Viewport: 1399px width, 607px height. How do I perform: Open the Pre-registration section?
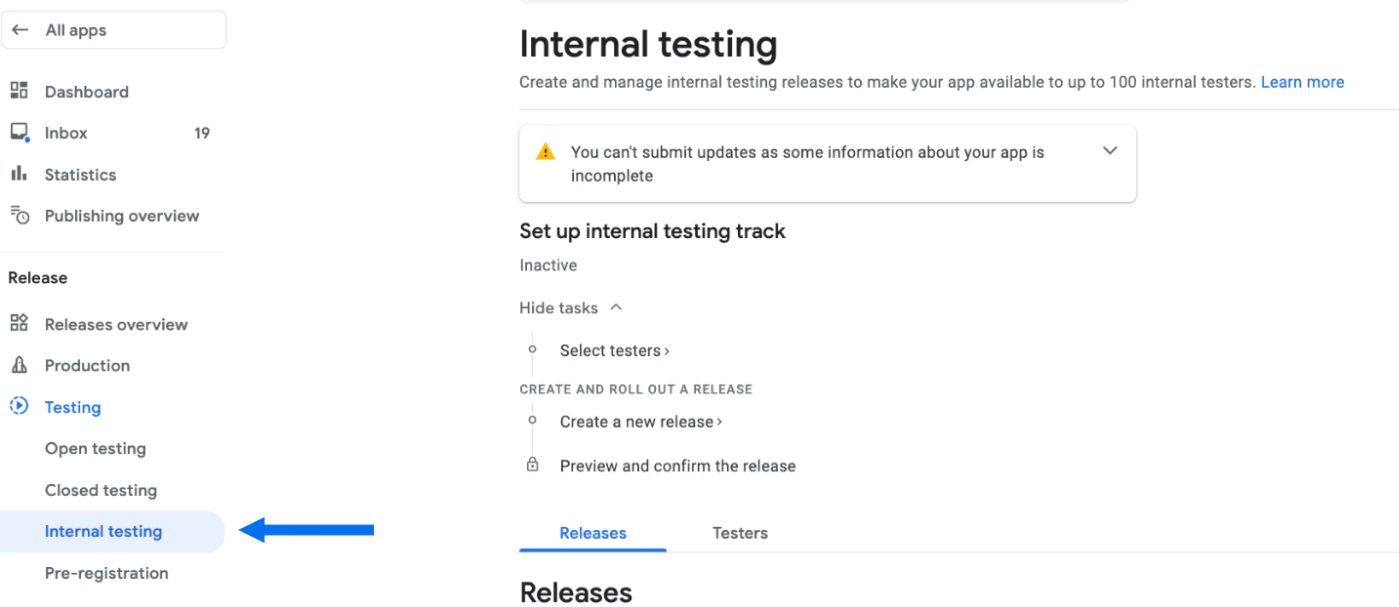click(106, 572)
